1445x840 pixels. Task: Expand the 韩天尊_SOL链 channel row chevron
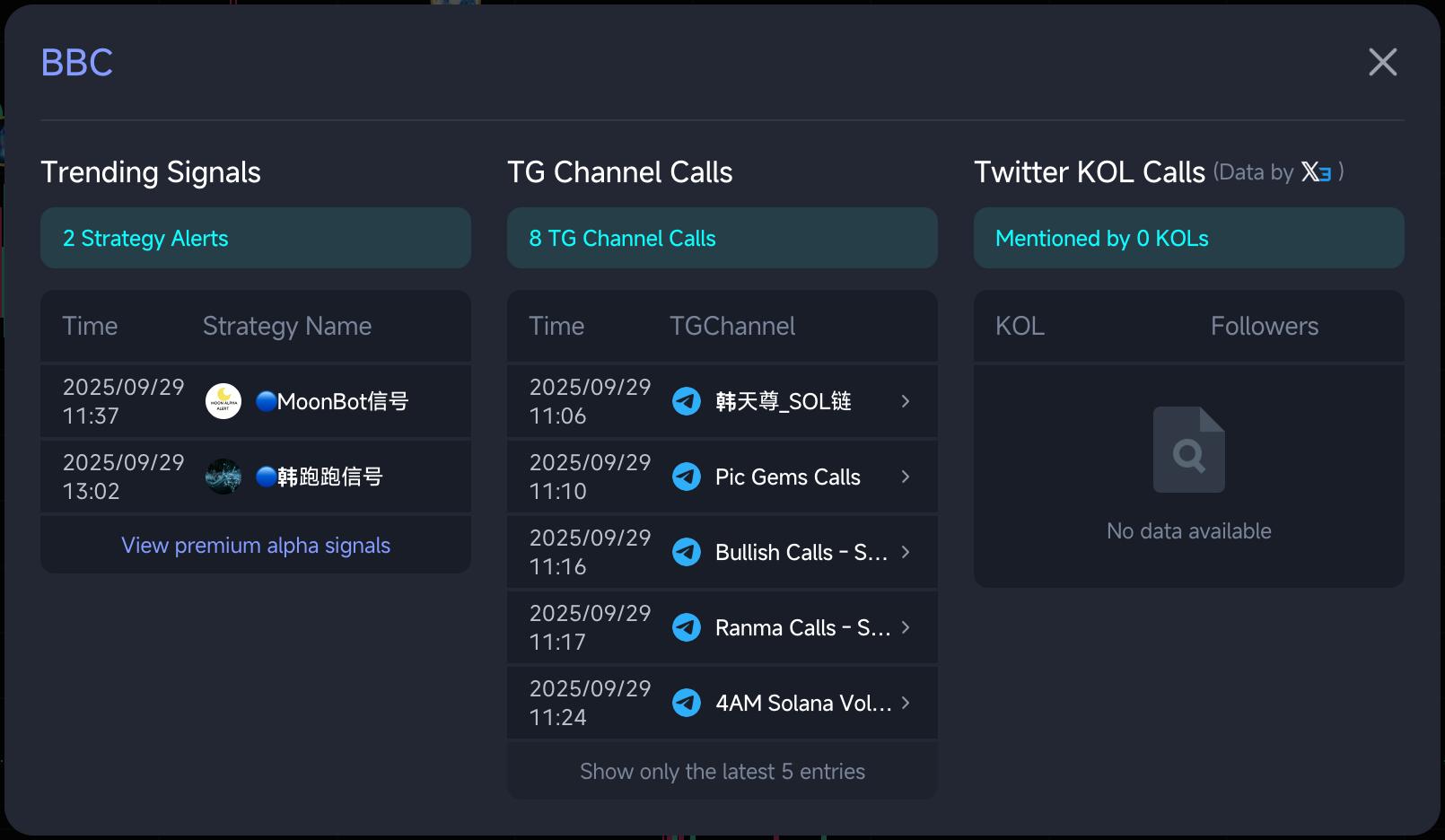pyautogui.click(x=906, y=401)
